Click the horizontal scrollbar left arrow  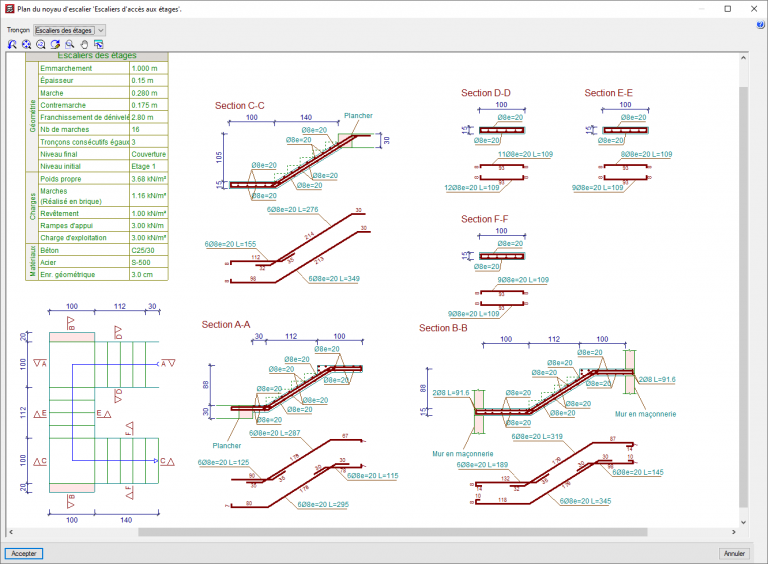tap(11, 532)
